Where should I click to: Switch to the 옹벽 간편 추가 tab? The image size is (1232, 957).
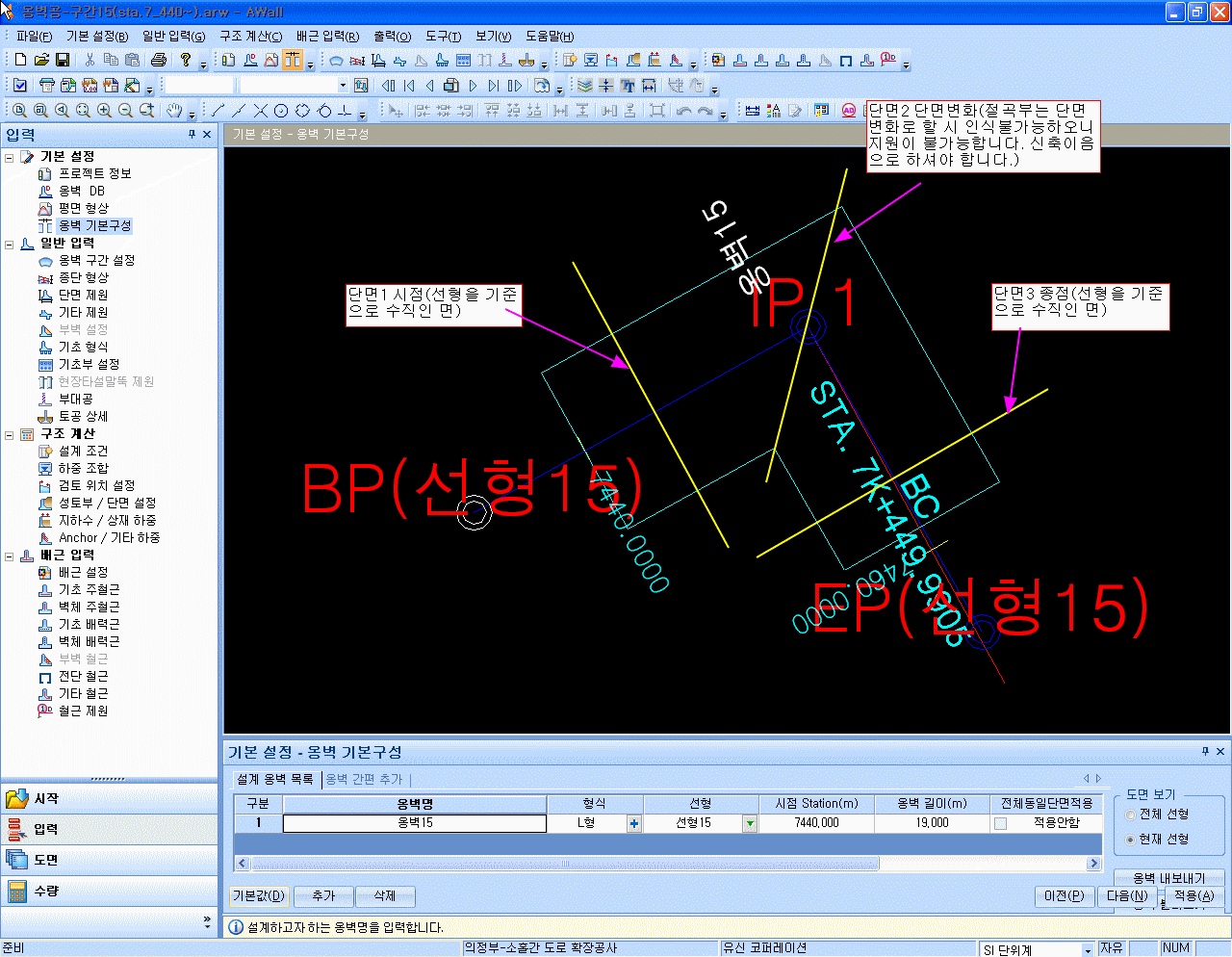[x=364, y=779]
